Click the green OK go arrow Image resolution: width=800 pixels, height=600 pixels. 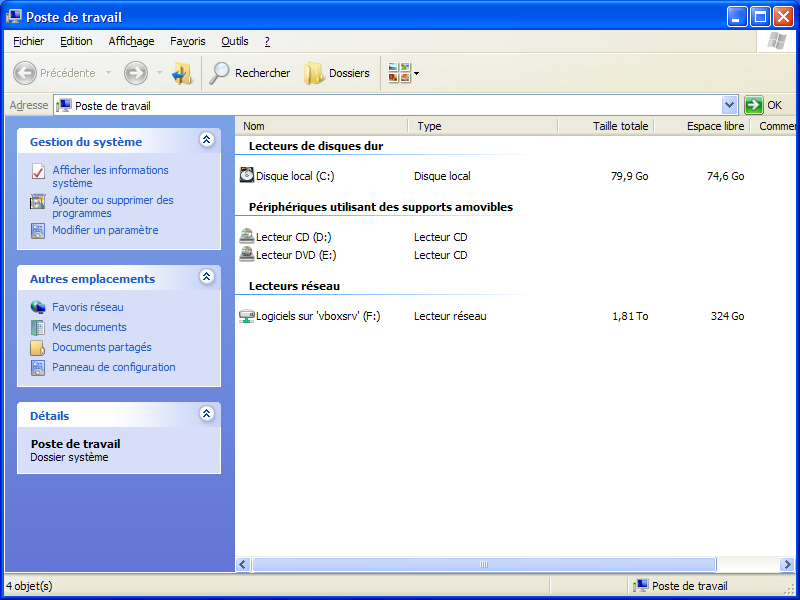point(754,105)
